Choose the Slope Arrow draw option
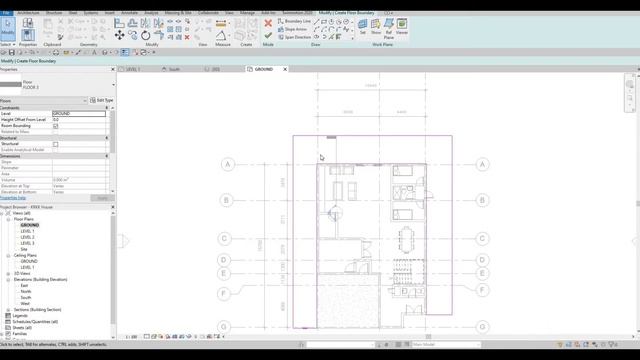Image resolution: width=640 pixels, height=360 pixels. 292,29
